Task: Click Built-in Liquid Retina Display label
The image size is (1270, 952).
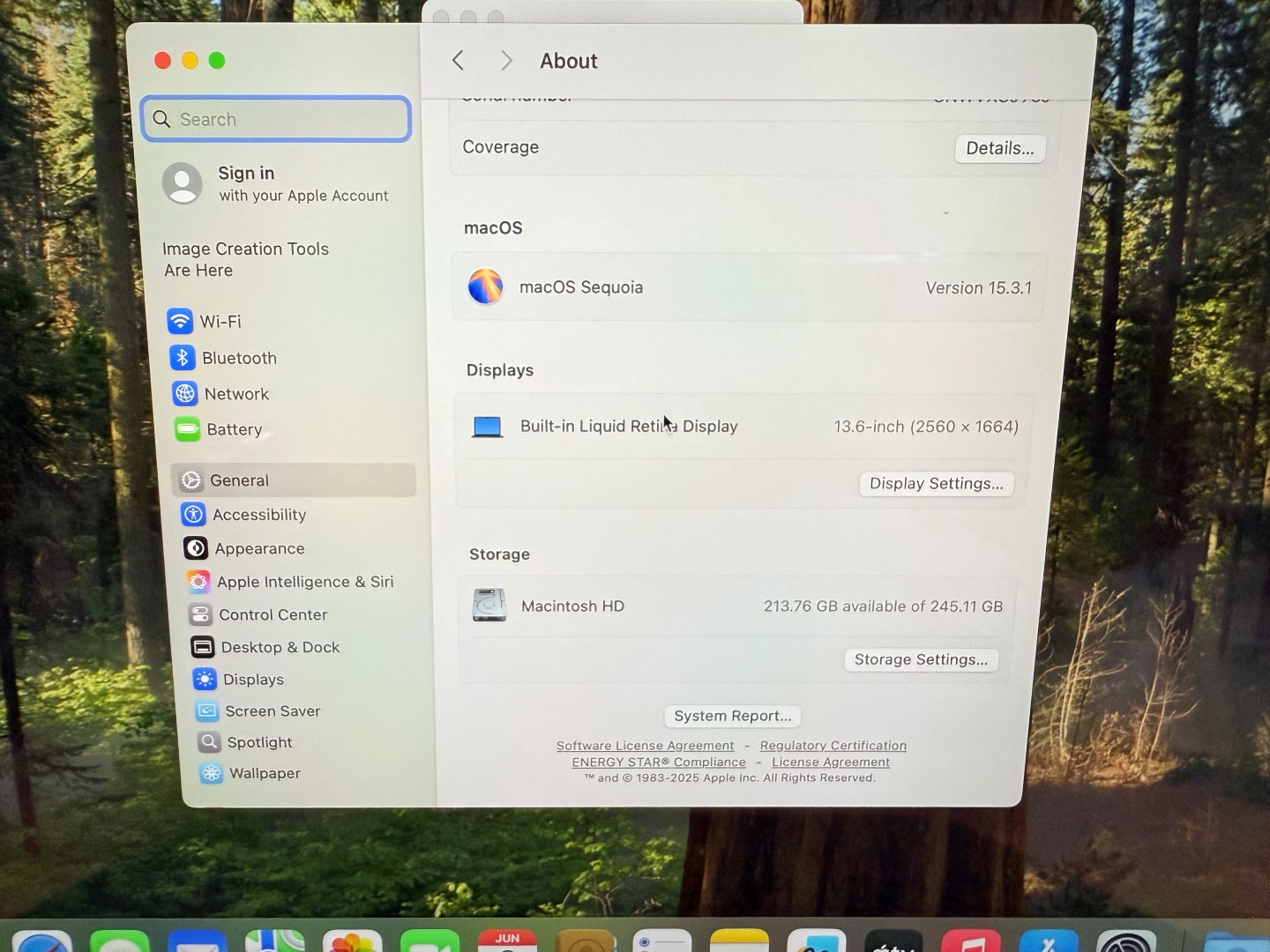Action: [629, 427]
